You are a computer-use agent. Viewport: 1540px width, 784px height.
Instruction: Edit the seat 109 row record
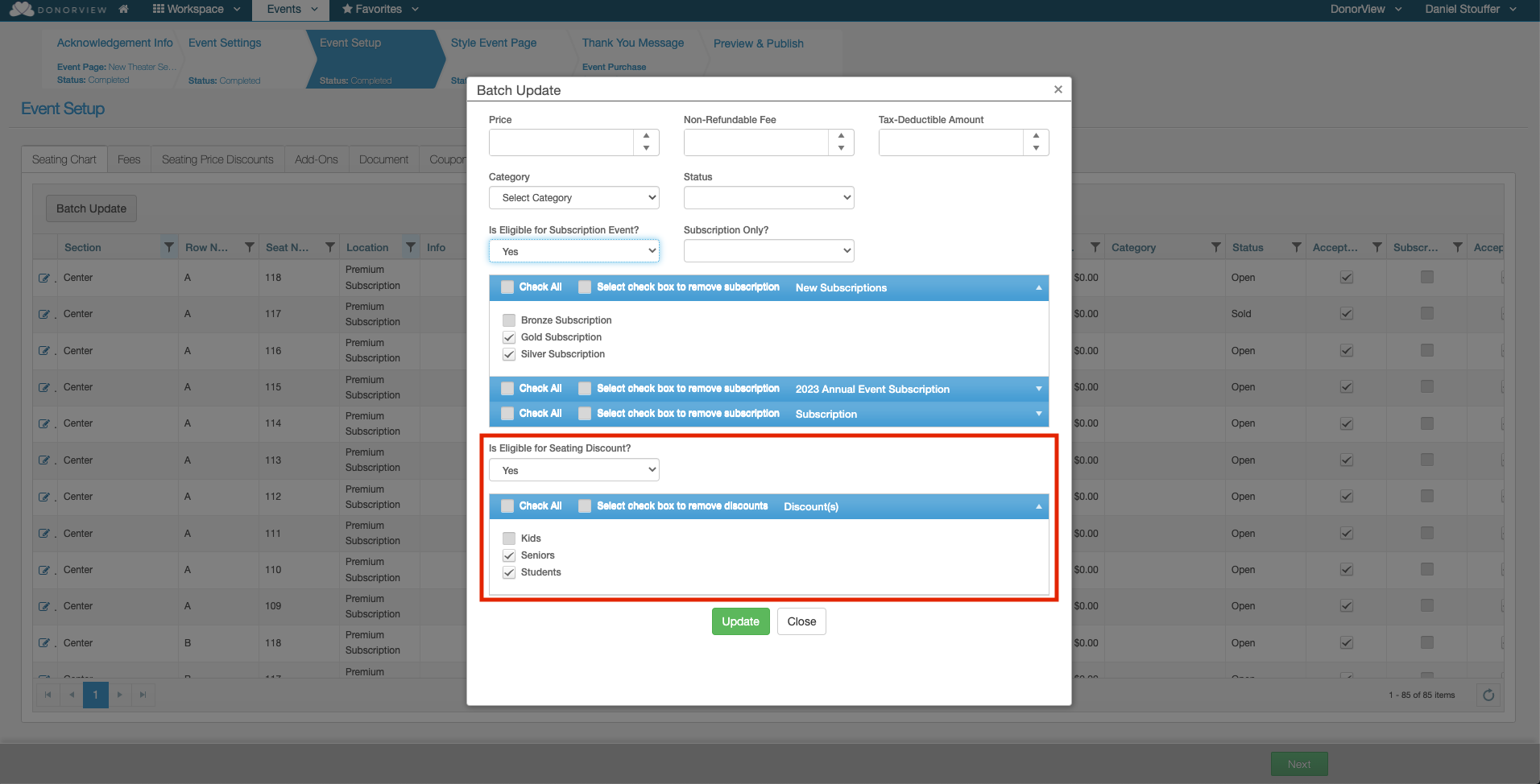click(43, 606)
